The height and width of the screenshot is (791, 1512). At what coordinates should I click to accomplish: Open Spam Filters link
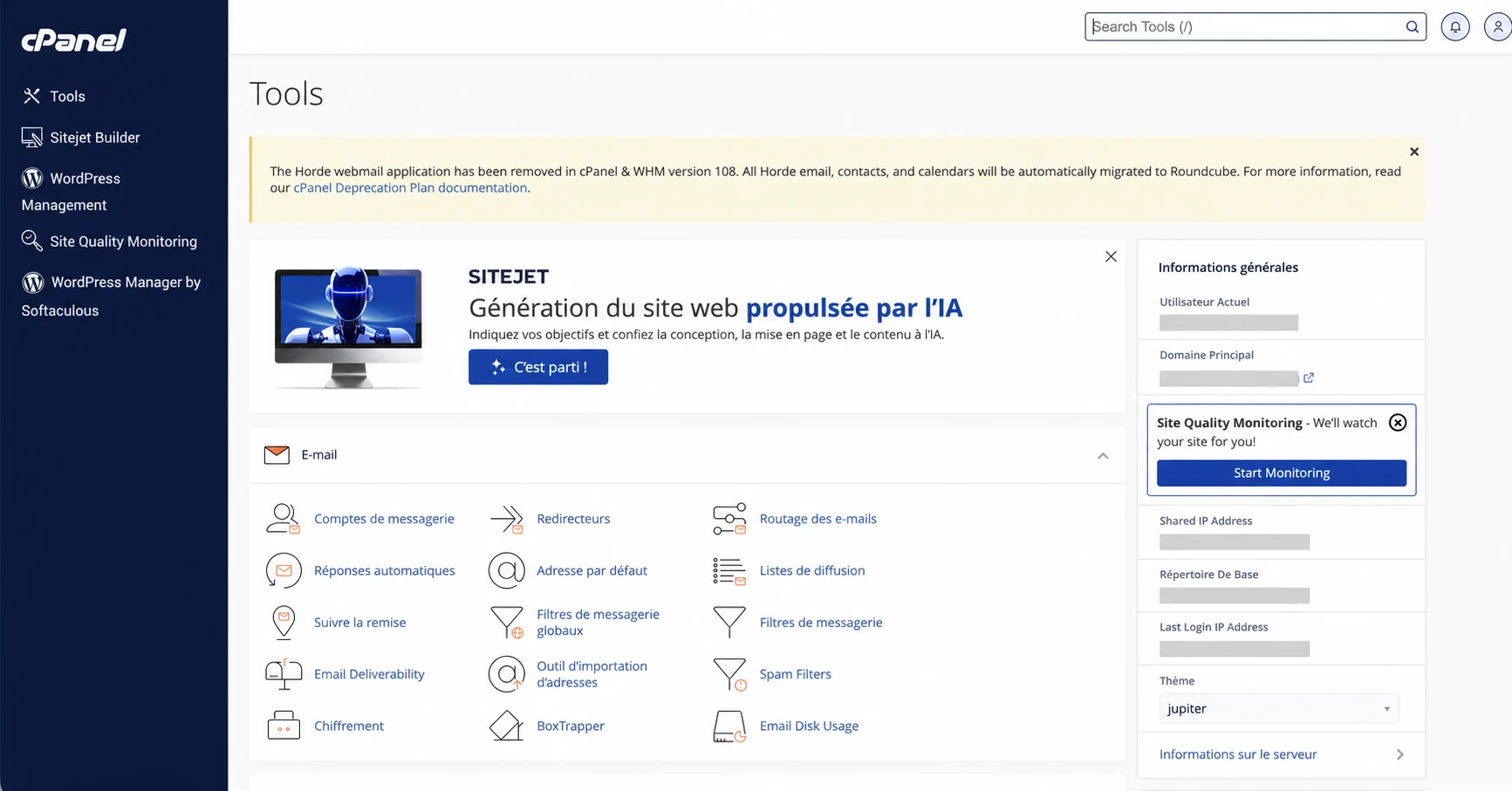pos(795,674)
